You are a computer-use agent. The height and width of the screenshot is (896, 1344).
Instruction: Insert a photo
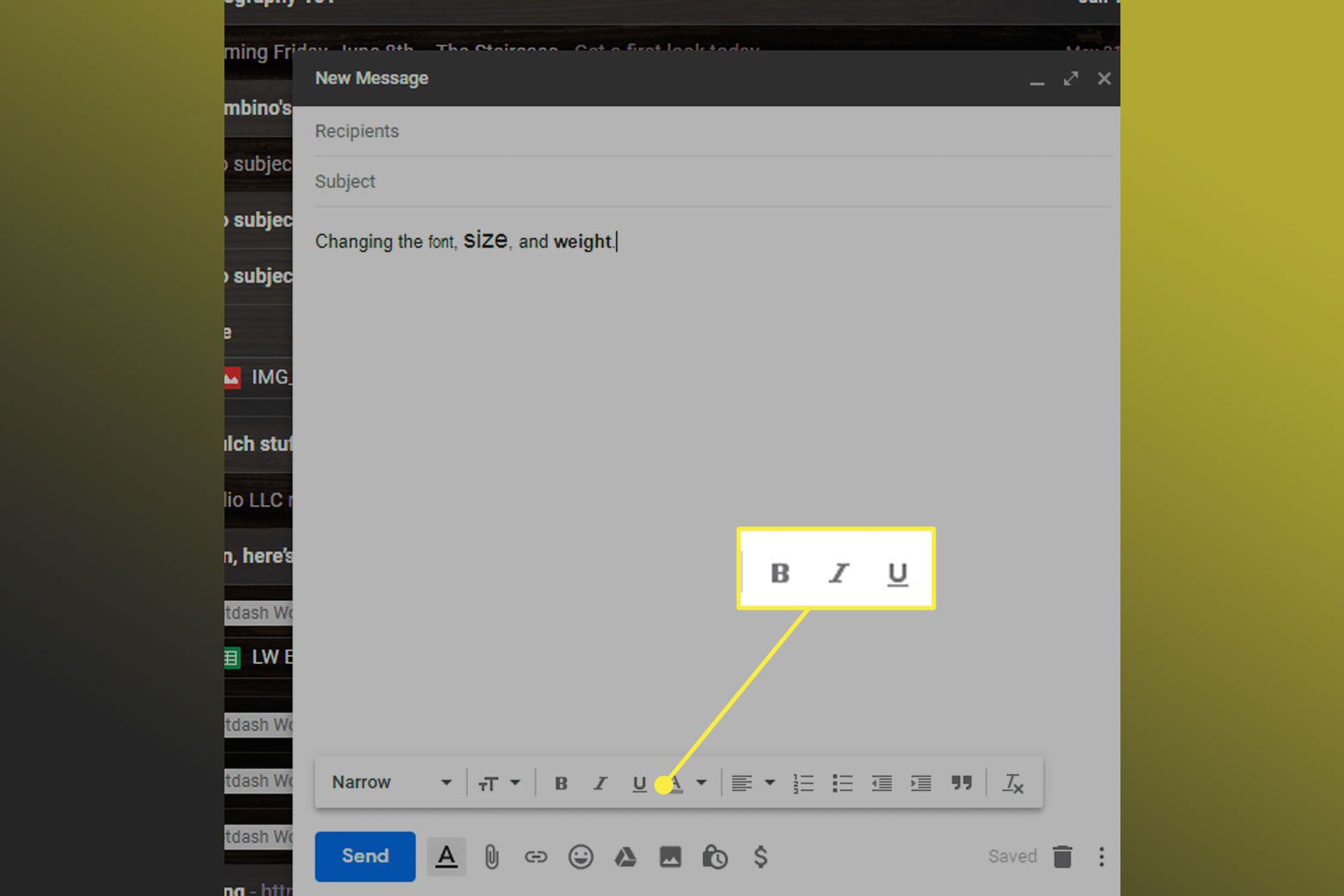tap(670, 856)
